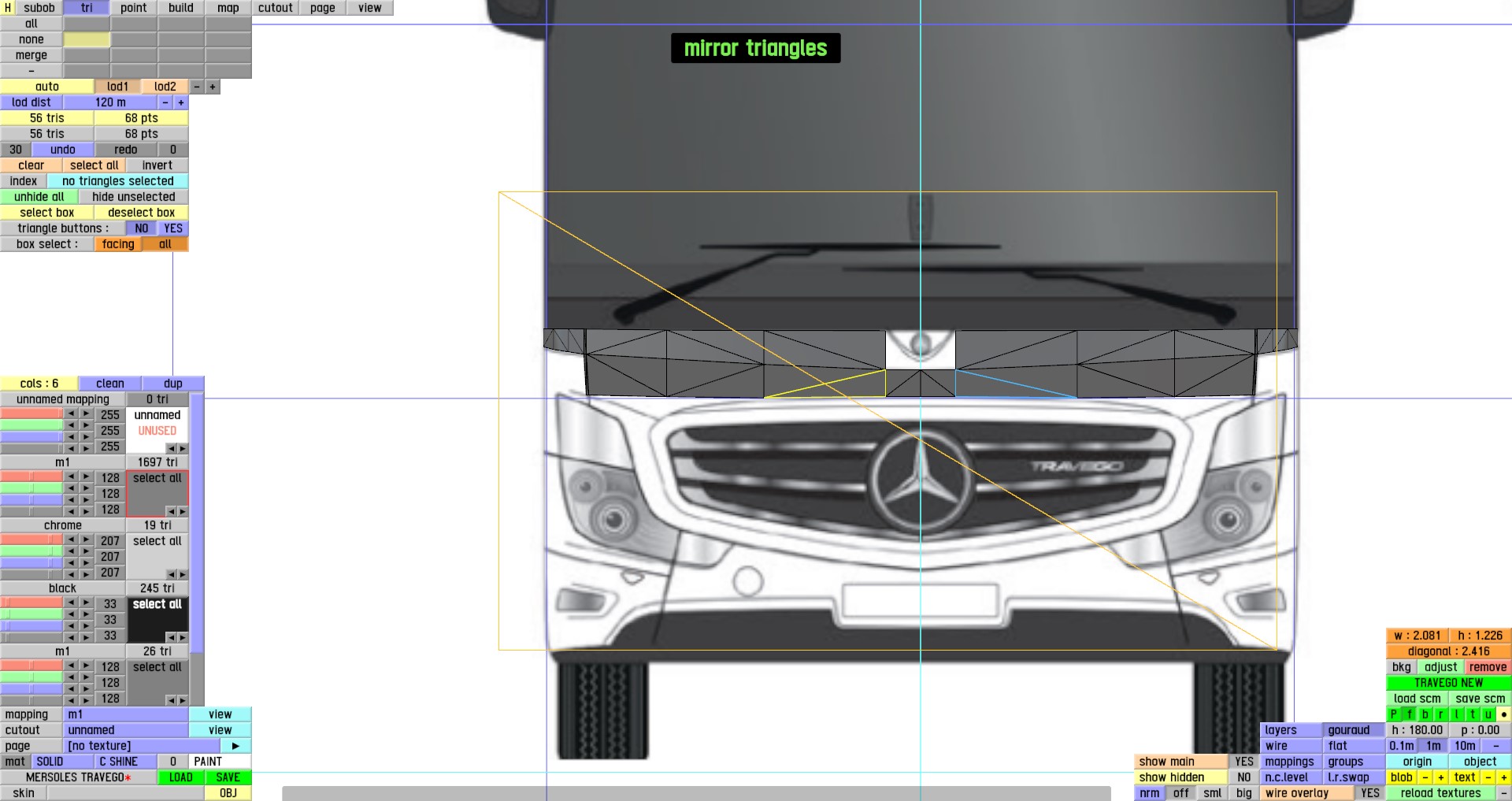Click the lod dist 120 m value
1512x801 pixels.
(x=110, y=102)
